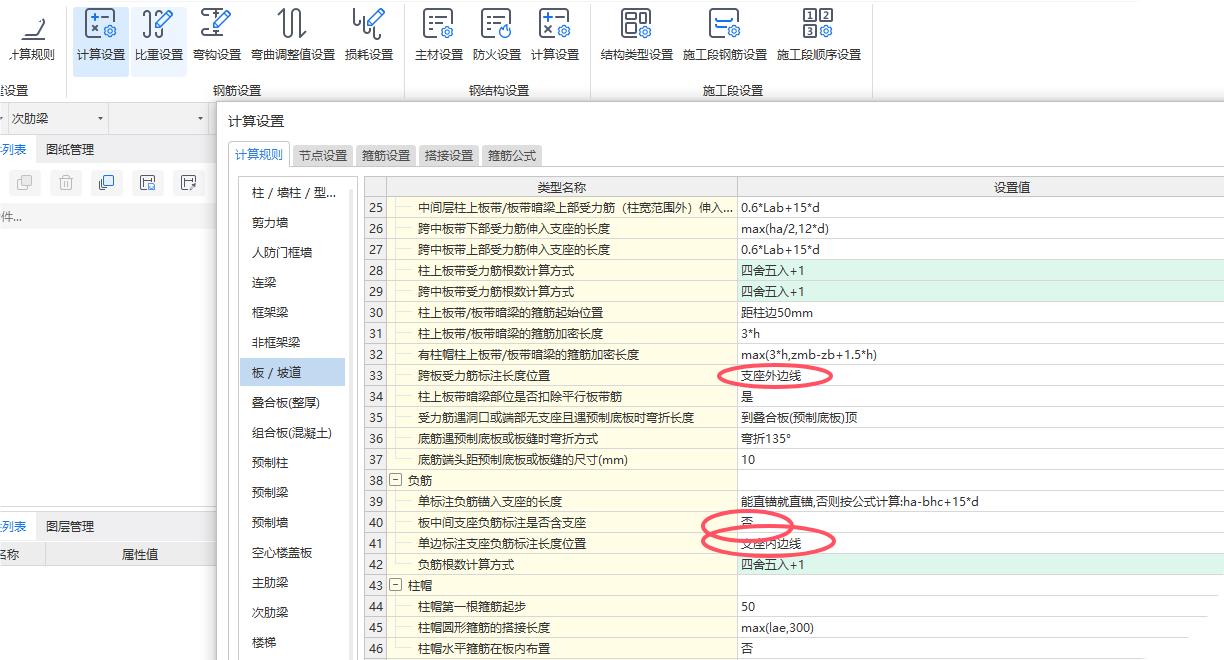Select 组合板(混凝土) in the category list
The width and height of the screenshot is (1224, 660).
tap(293, 433)
